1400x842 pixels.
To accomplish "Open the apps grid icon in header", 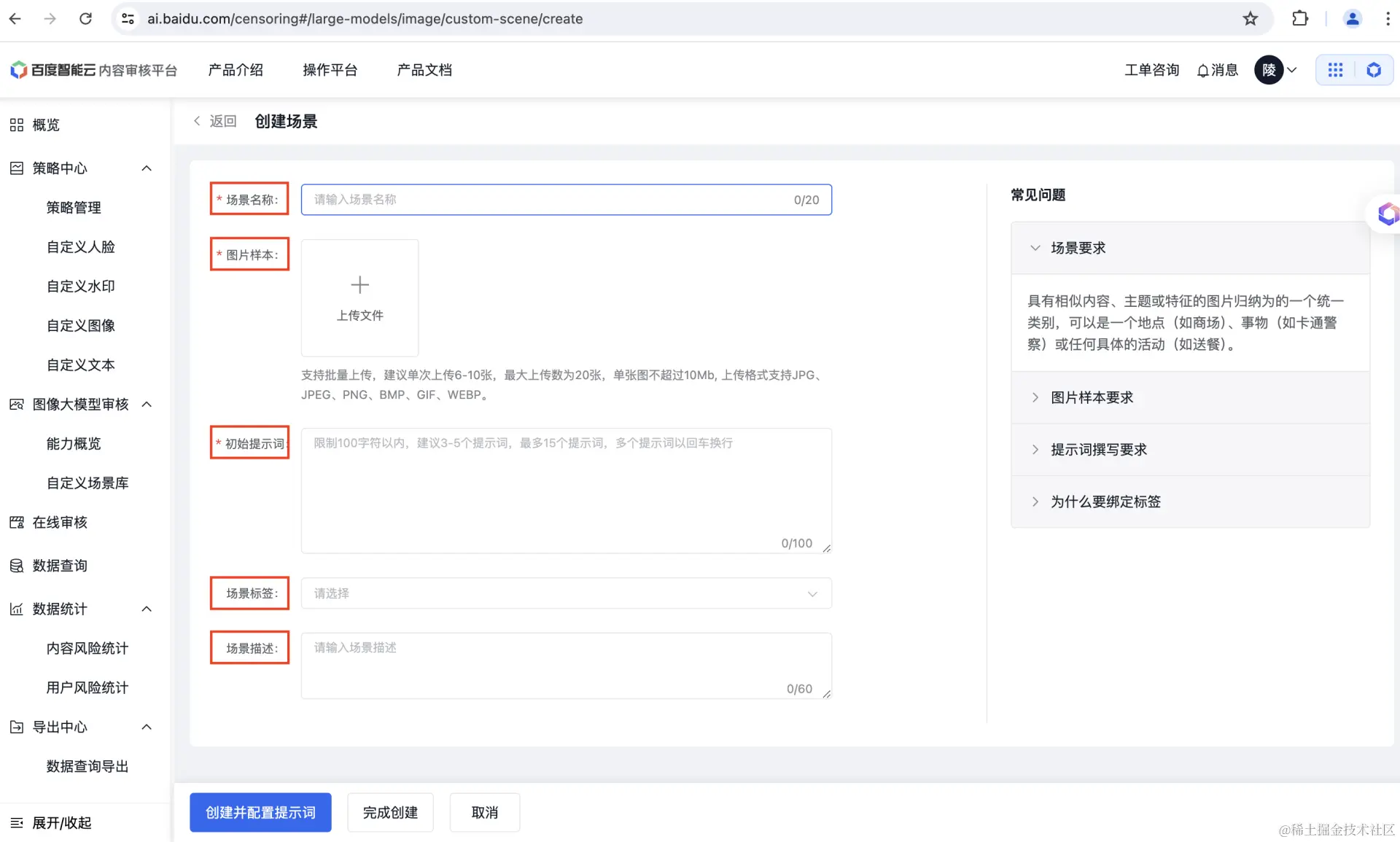I will [1335, 70].
